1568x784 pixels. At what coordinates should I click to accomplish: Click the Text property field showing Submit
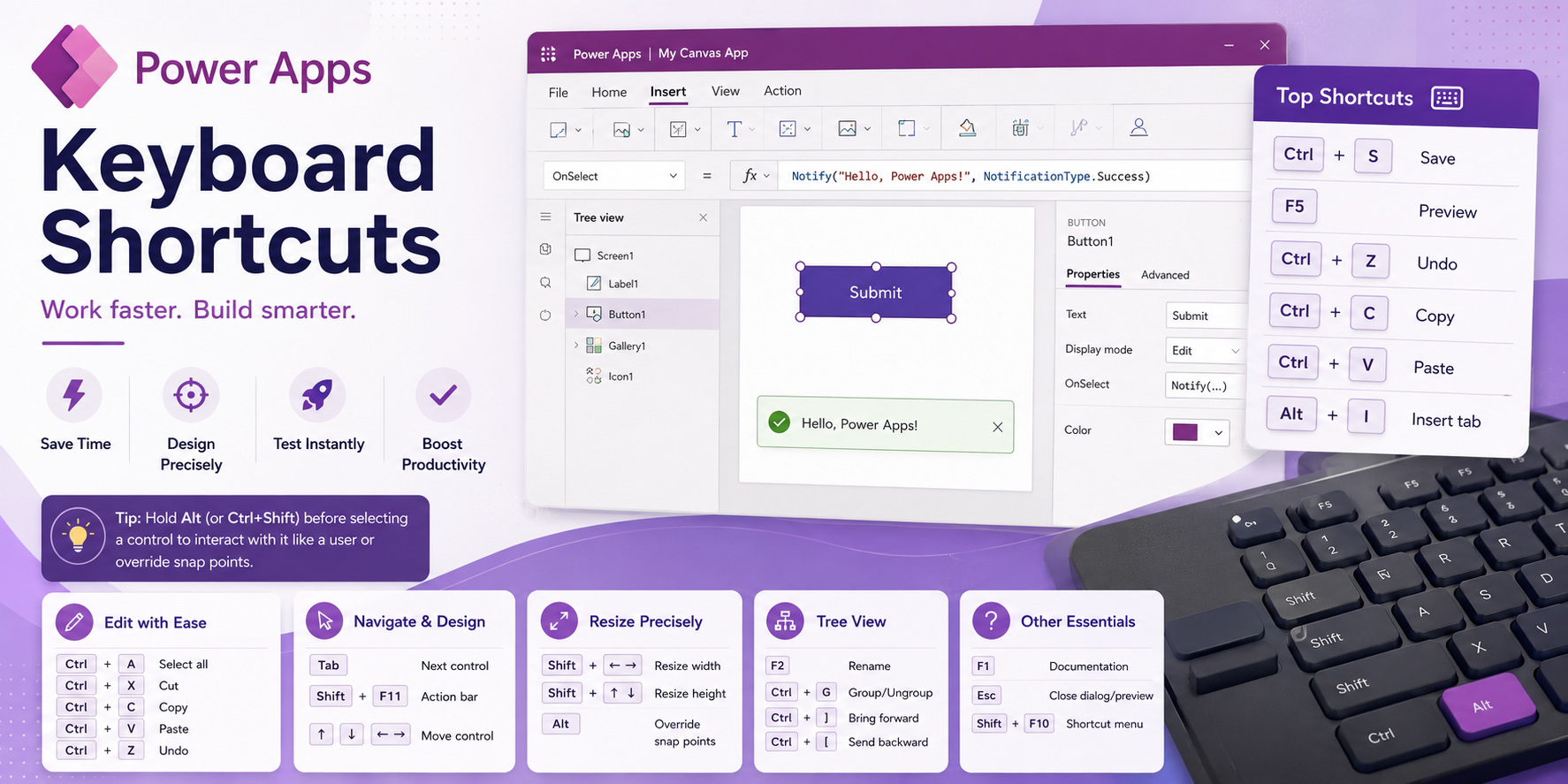1206,316
